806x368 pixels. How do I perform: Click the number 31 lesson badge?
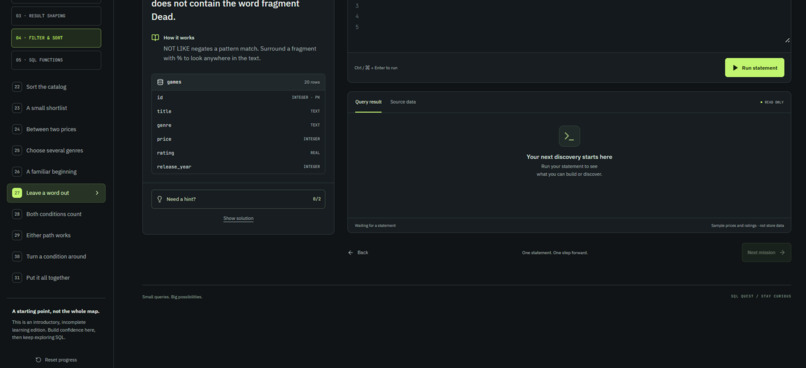17,278
